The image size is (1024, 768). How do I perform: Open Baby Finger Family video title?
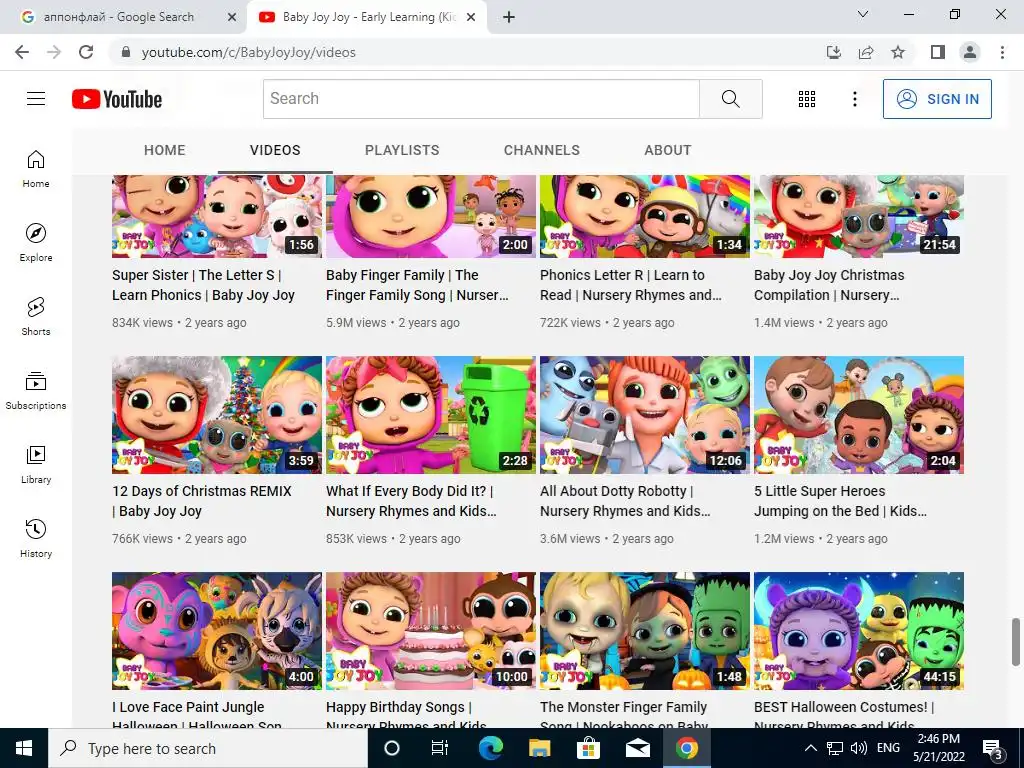click(x=417, y=285)
